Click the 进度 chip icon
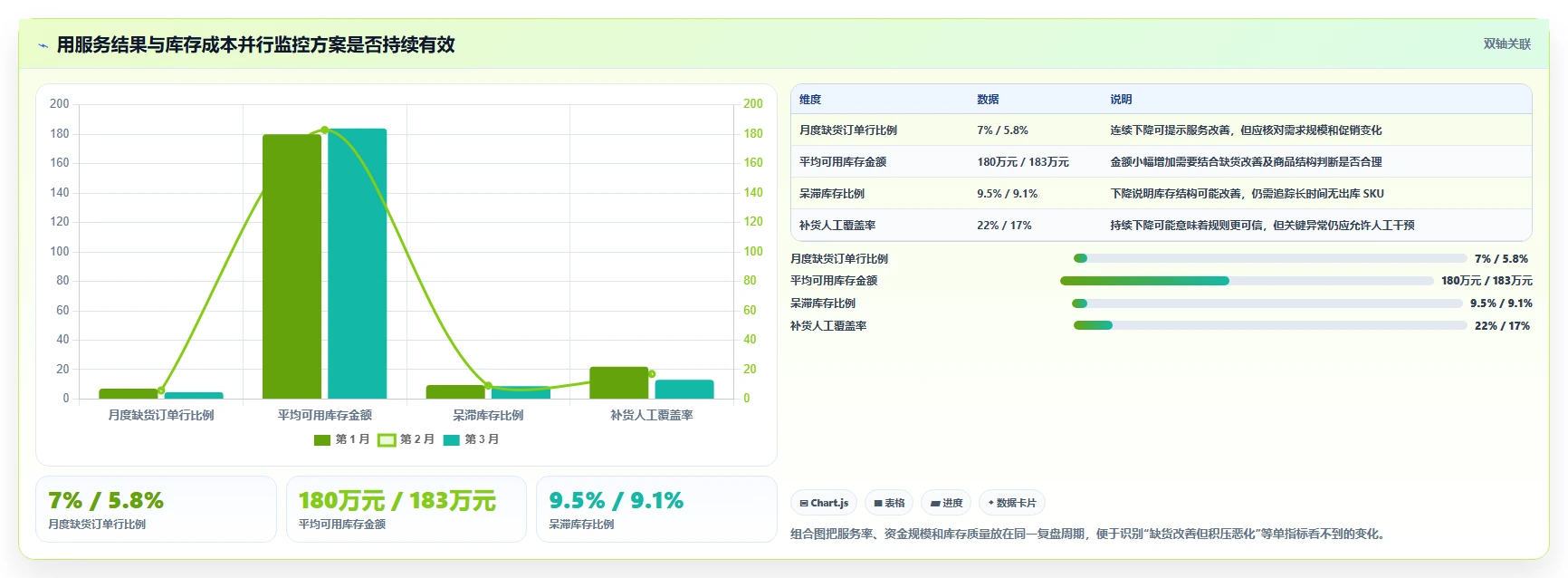 click(x=935, y=503)
